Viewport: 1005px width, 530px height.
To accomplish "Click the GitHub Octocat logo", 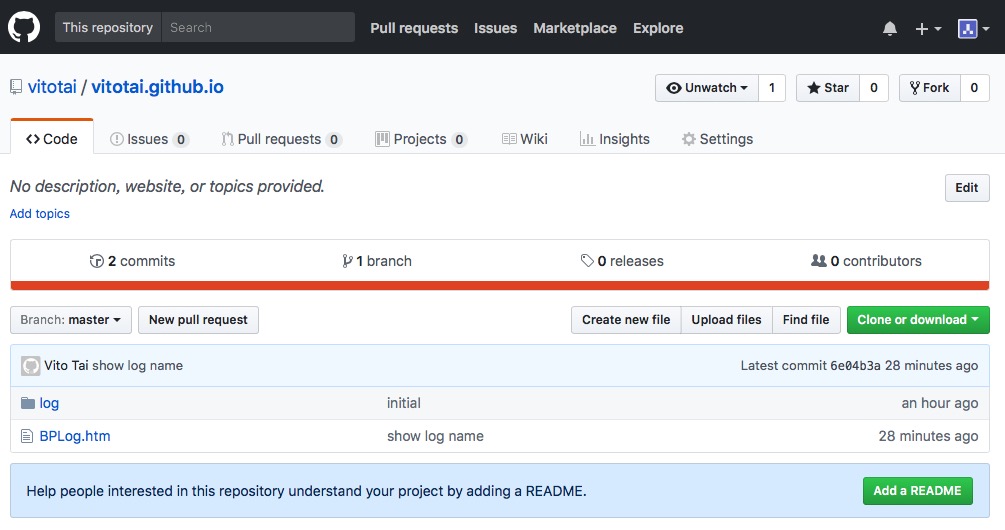I will pos(24,27).
